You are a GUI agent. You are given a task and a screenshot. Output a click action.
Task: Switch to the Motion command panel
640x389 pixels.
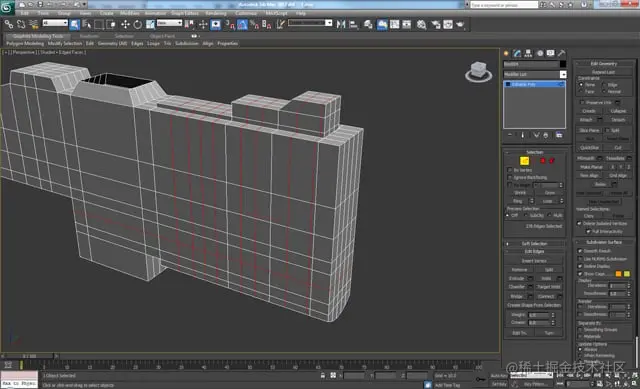(540, 53)
